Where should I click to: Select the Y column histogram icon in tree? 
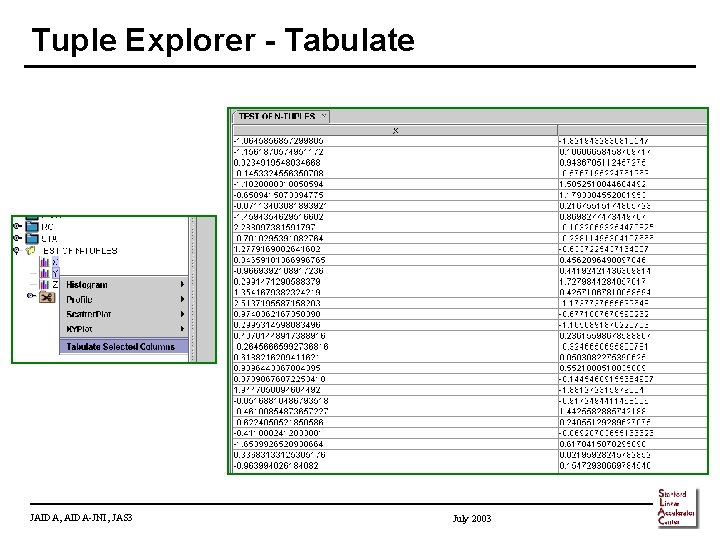[x=44, y=274]
